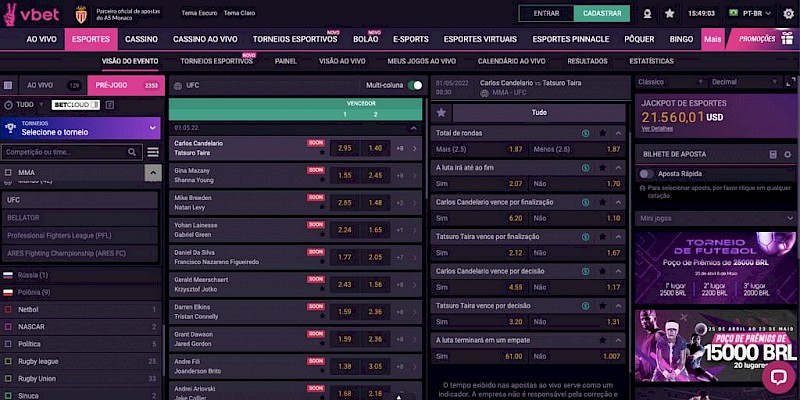Click the AS Monaco crest
Screen dimensions: 800x400
81,14
